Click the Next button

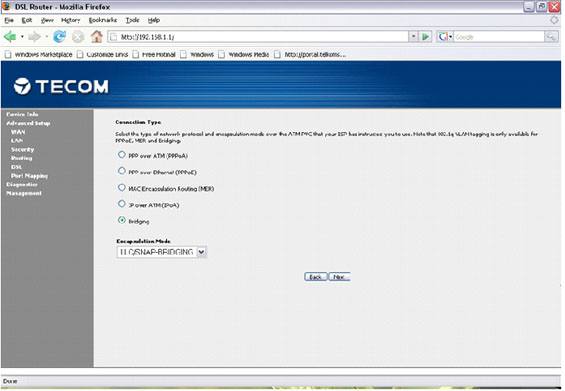339,277
